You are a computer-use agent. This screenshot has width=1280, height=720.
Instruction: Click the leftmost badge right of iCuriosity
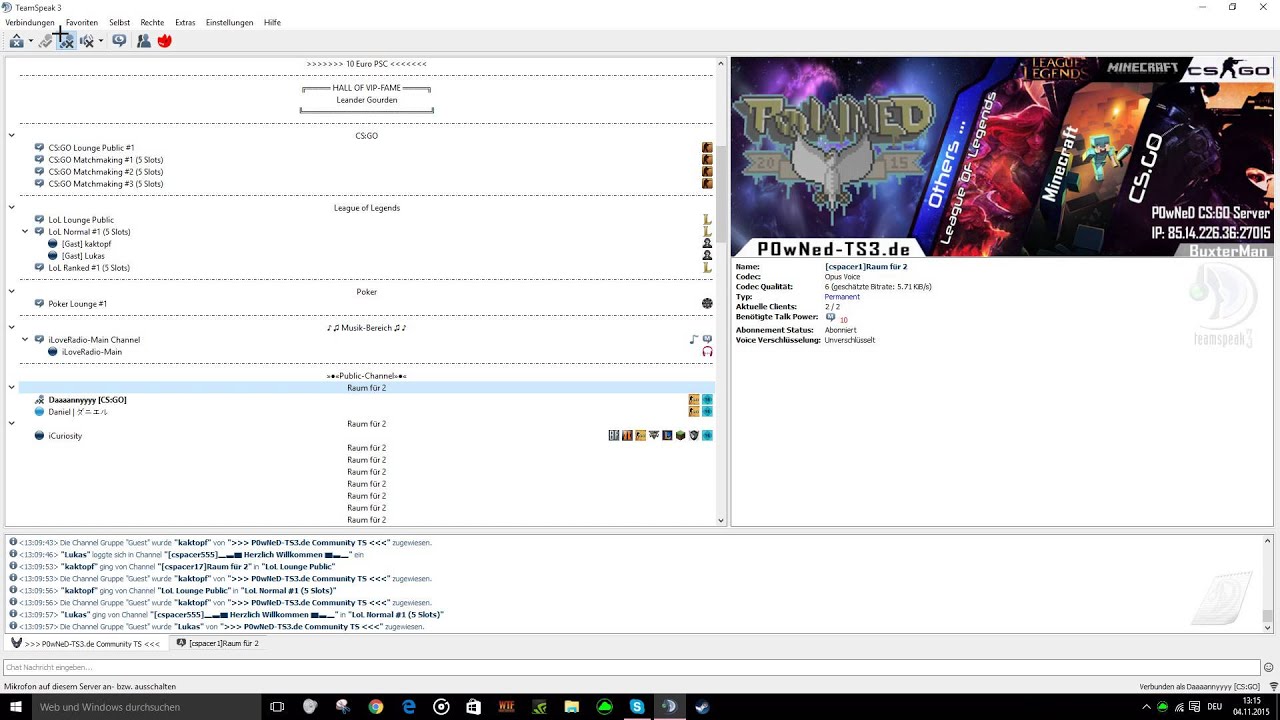[614, 436]
